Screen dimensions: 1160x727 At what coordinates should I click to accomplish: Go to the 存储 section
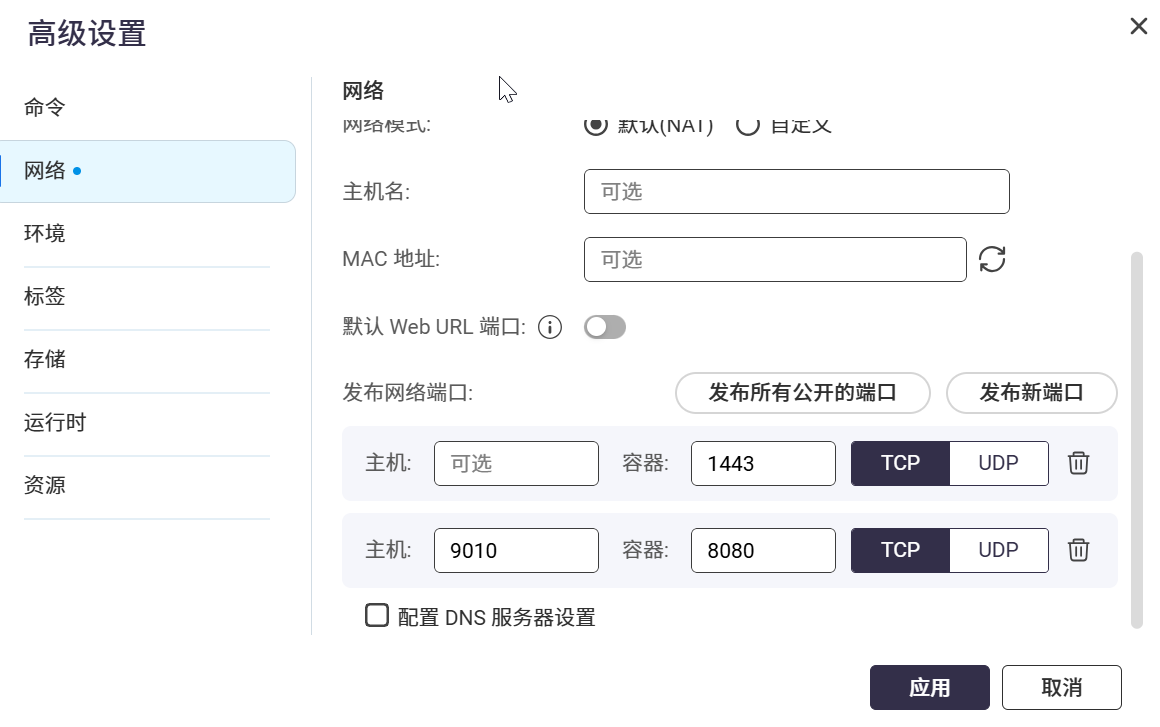click(x=45, y=359)
